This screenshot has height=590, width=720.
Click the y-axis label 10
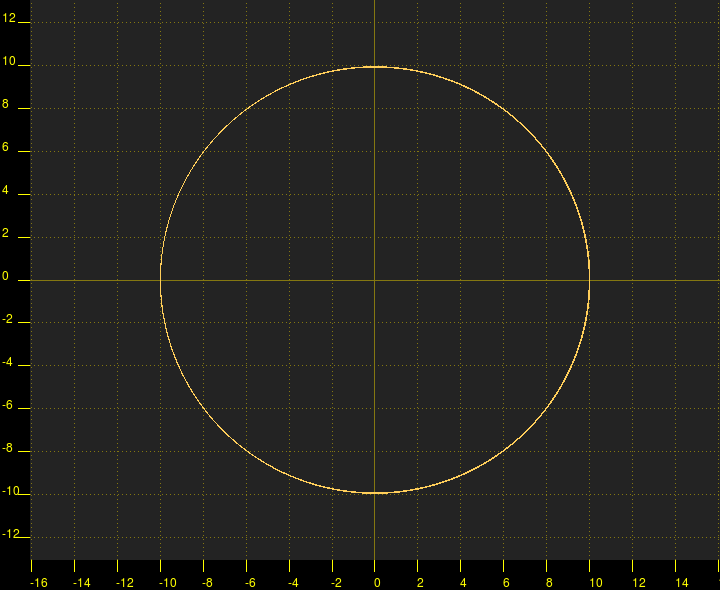point(9,61)
